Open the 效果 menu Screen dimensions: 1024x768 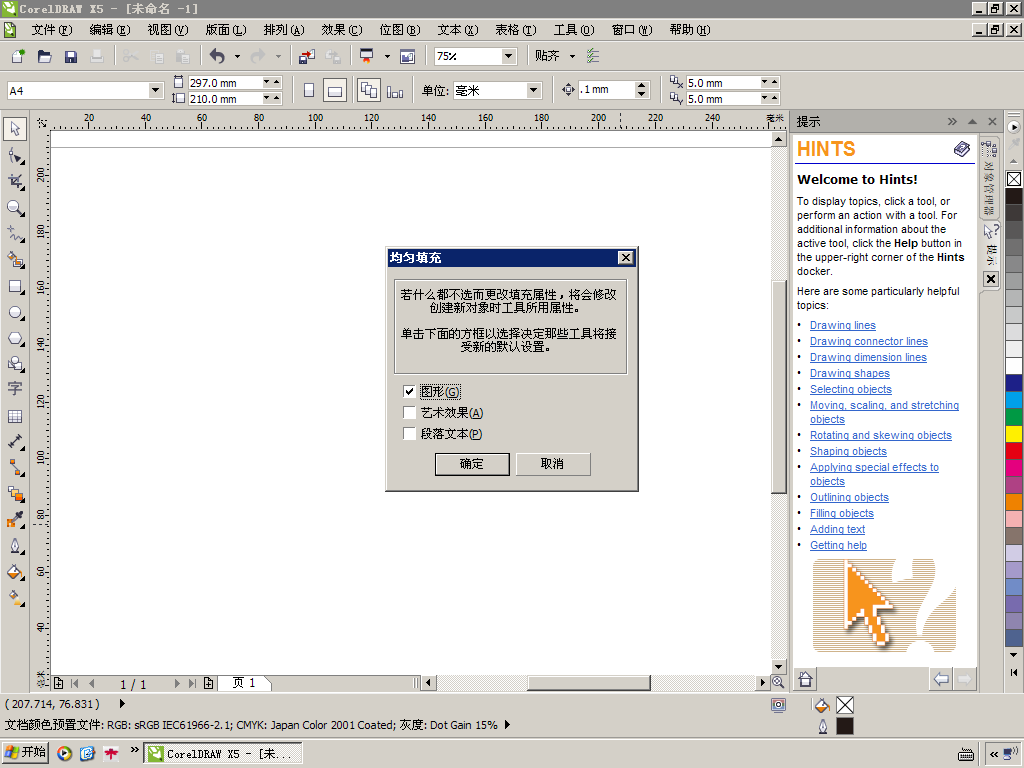click(x=341, y=30)
